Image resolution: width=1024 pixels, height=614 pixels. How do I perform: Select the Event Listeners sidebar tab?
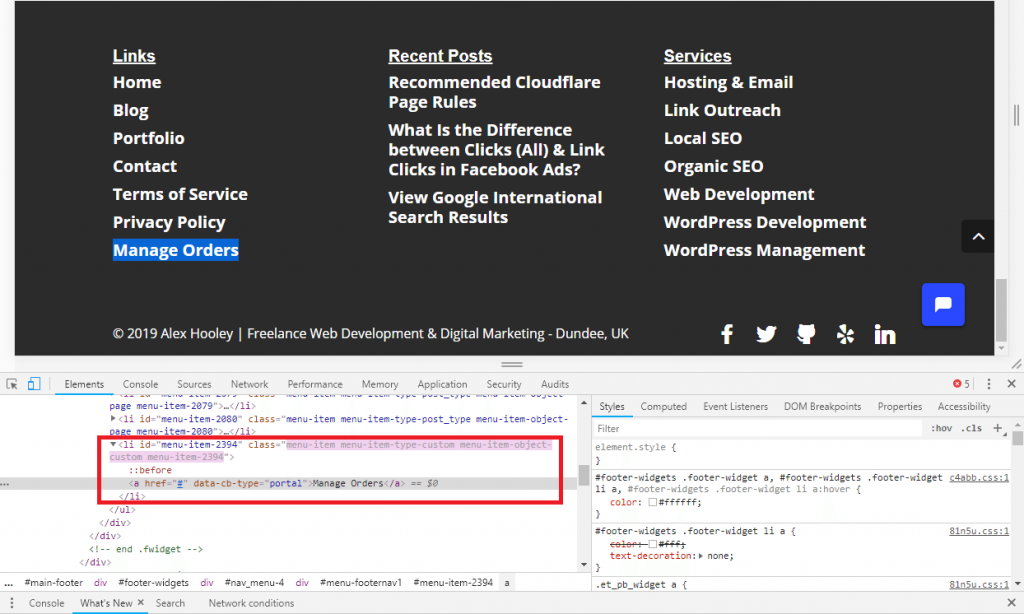coord(735,406)
